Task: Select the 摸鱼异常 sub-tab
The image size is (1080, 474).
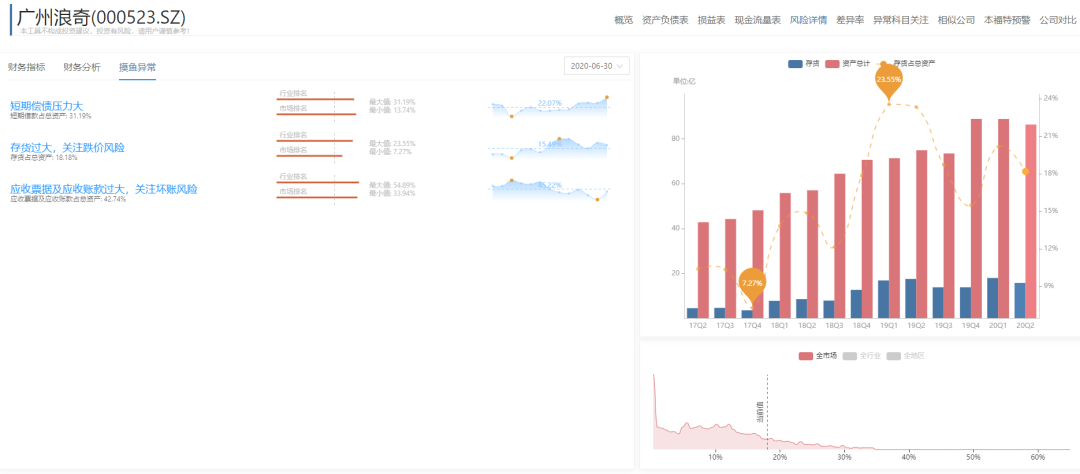Action: (x=137, y=67)
